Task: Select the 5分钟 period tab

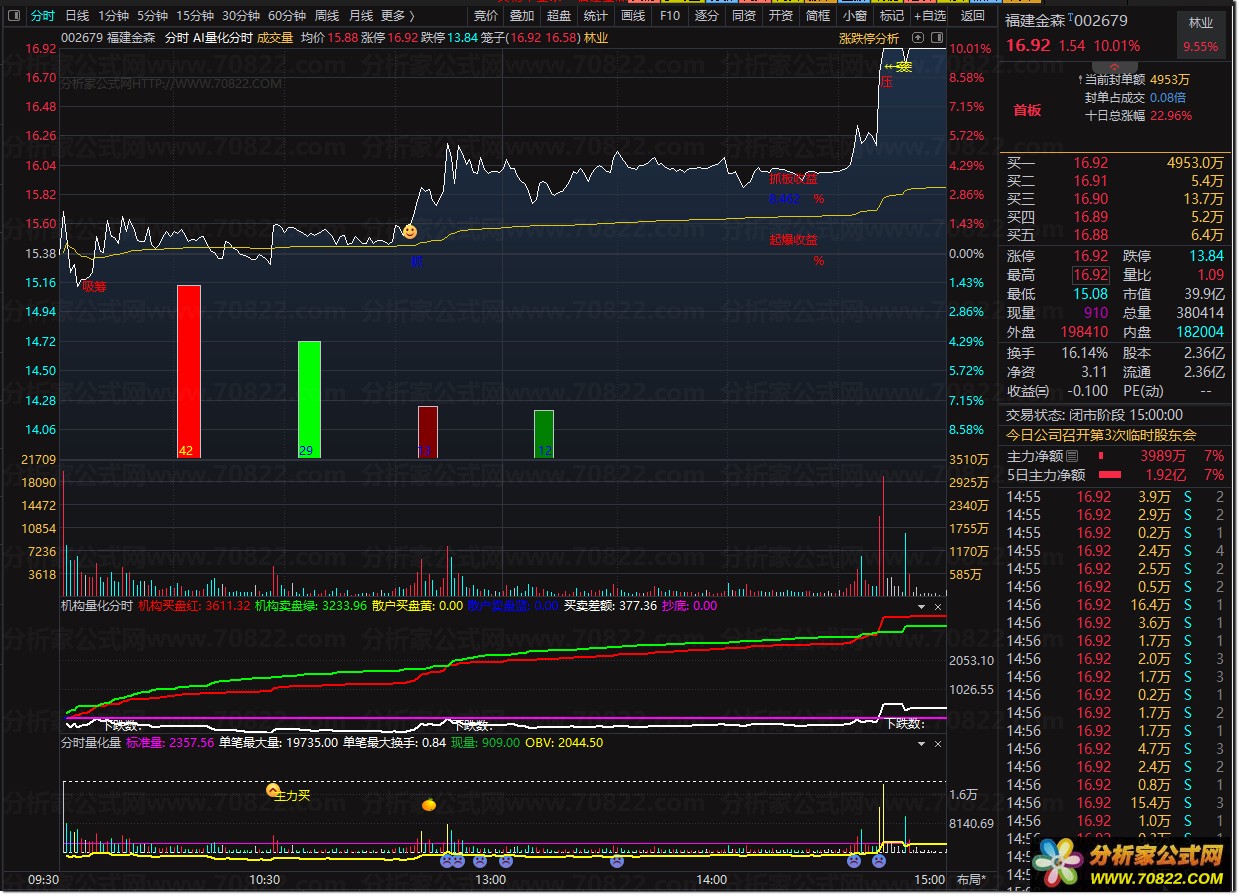Action: 153,15
